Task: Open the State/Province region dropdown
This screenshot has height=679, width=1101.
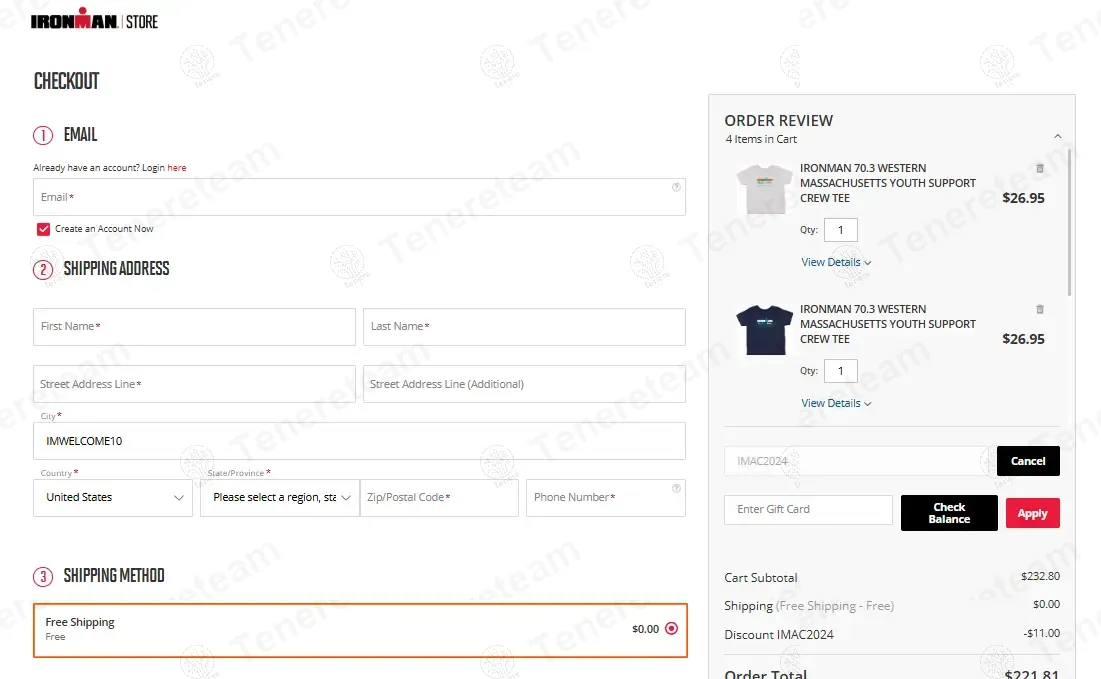Action: 280,498
